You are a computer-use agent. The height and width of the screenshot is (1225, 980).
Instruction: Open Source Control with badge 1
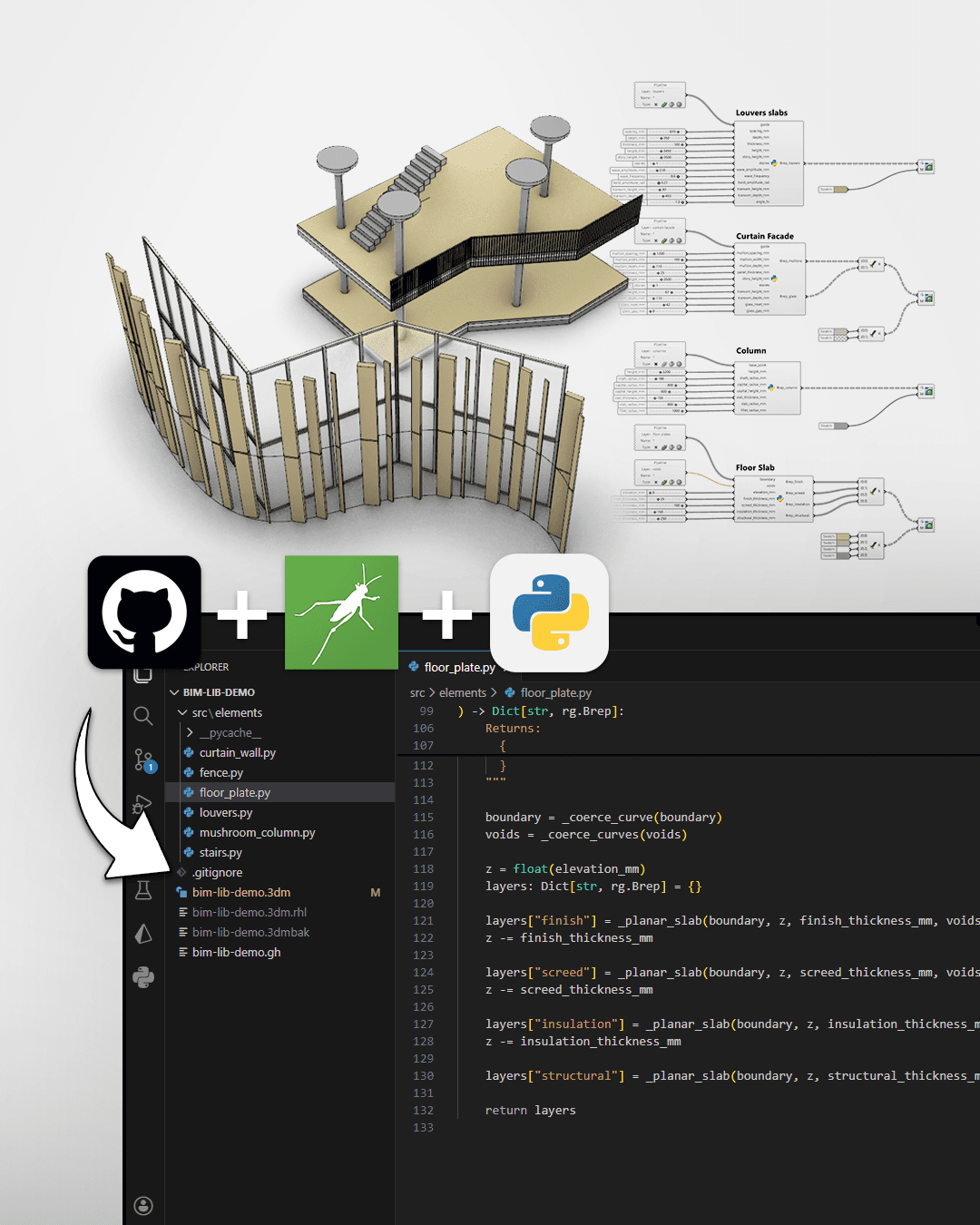coord(144,760)
